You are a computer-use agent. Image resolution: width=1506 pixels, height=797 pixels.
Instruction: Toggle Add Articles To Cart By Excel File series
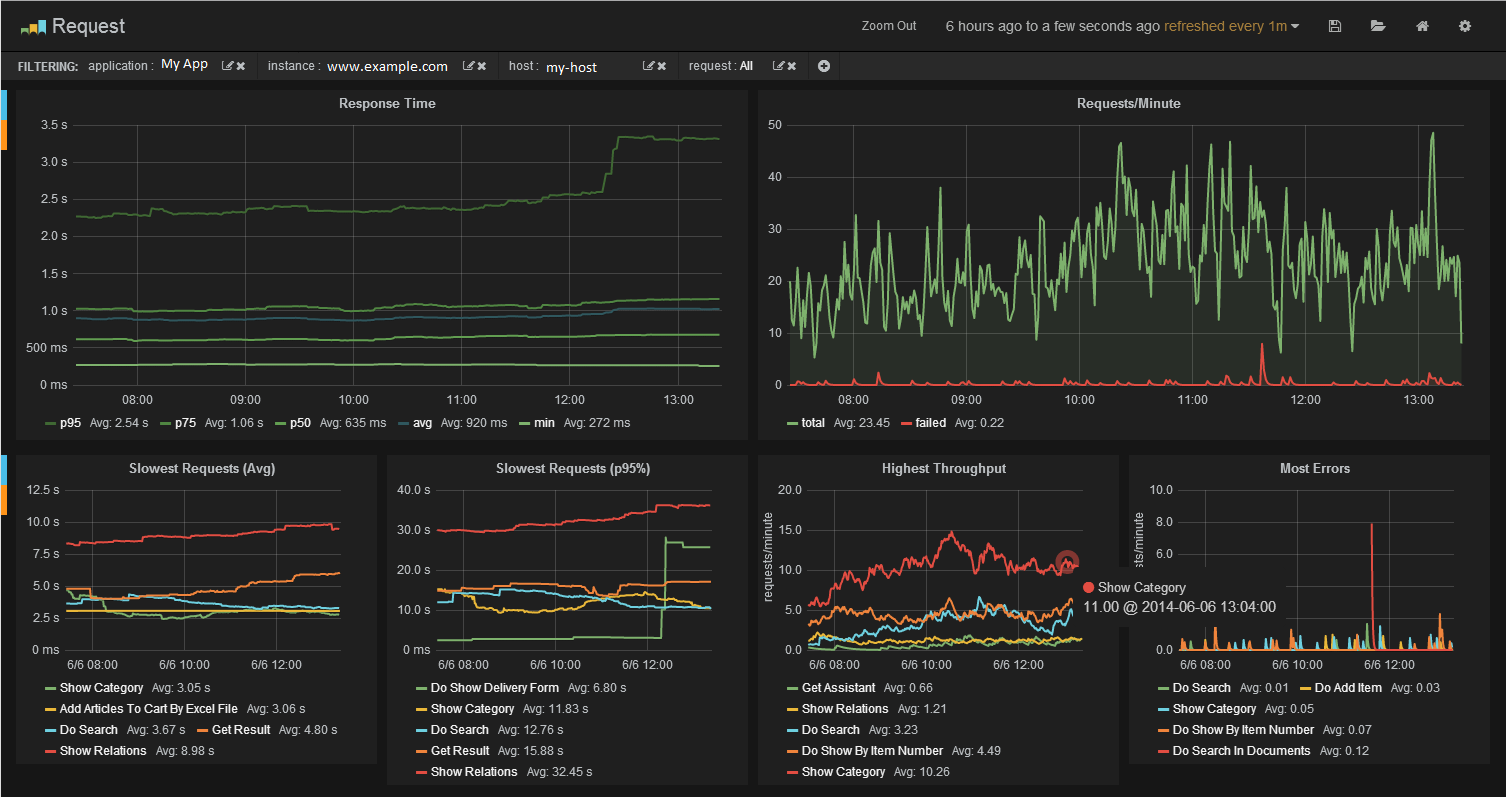(149, 709)
